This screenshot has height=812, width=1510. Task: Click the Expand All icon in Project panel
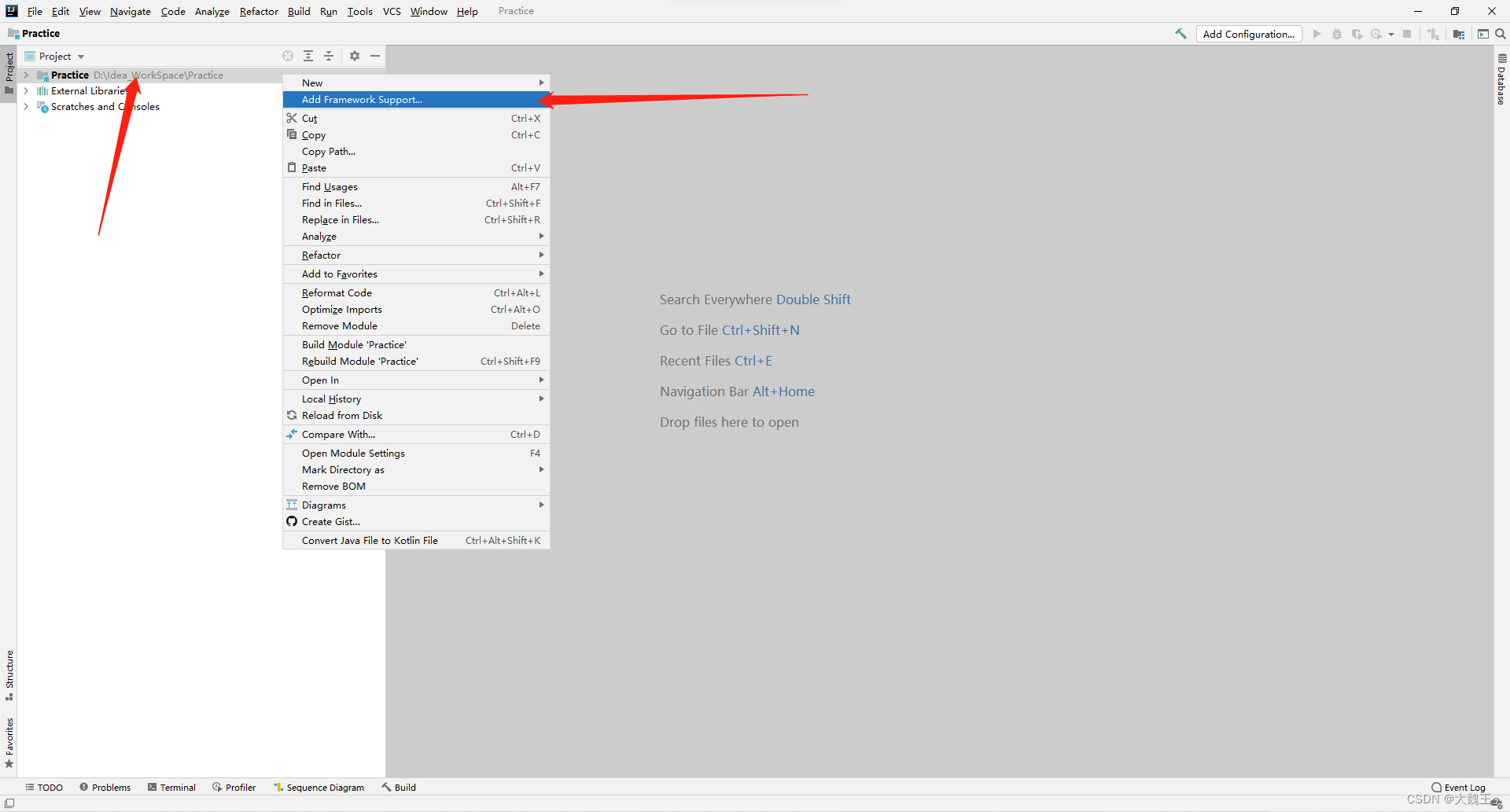(308, 56)
